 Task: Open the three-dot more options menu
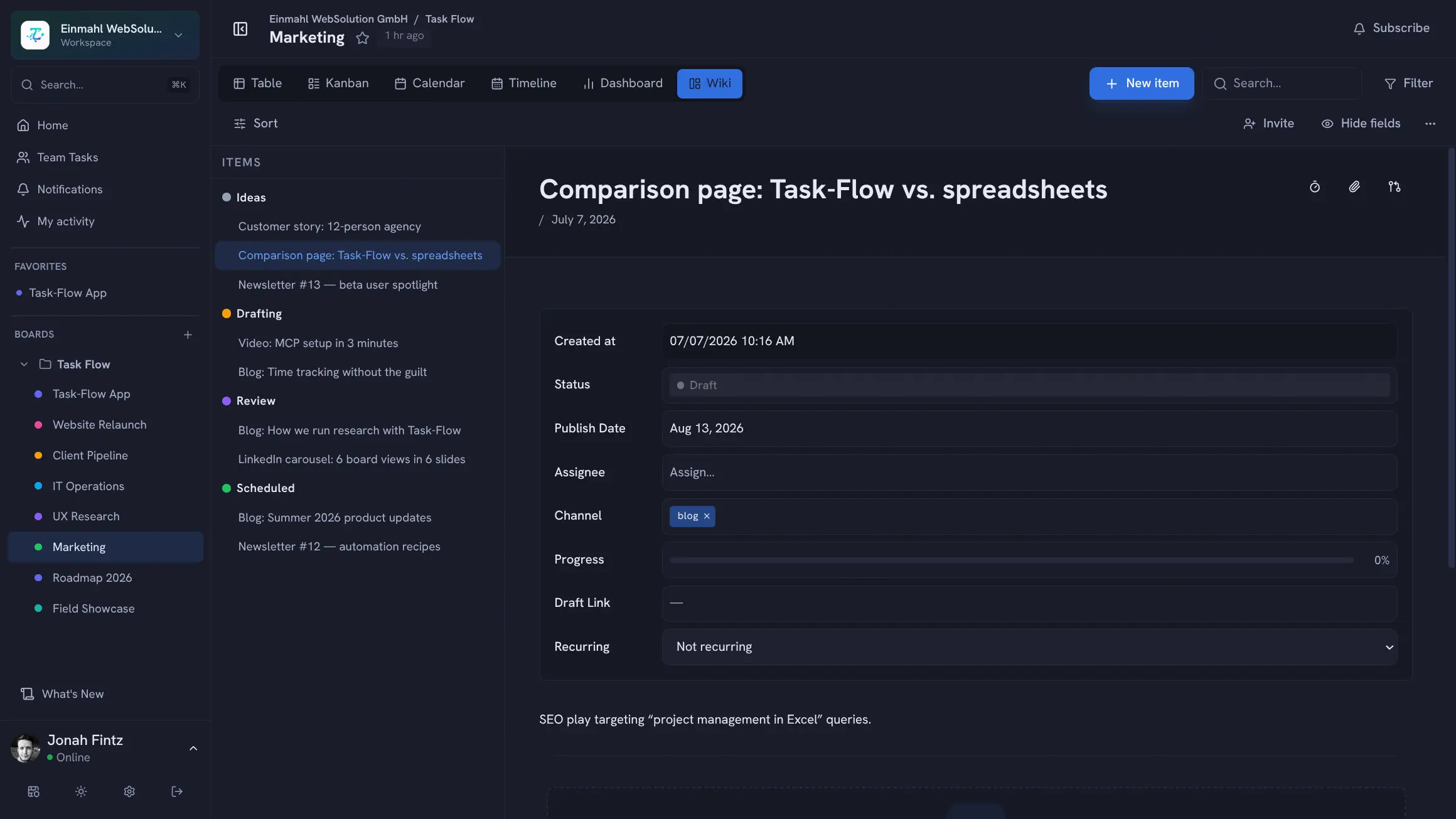[1430, 124]
